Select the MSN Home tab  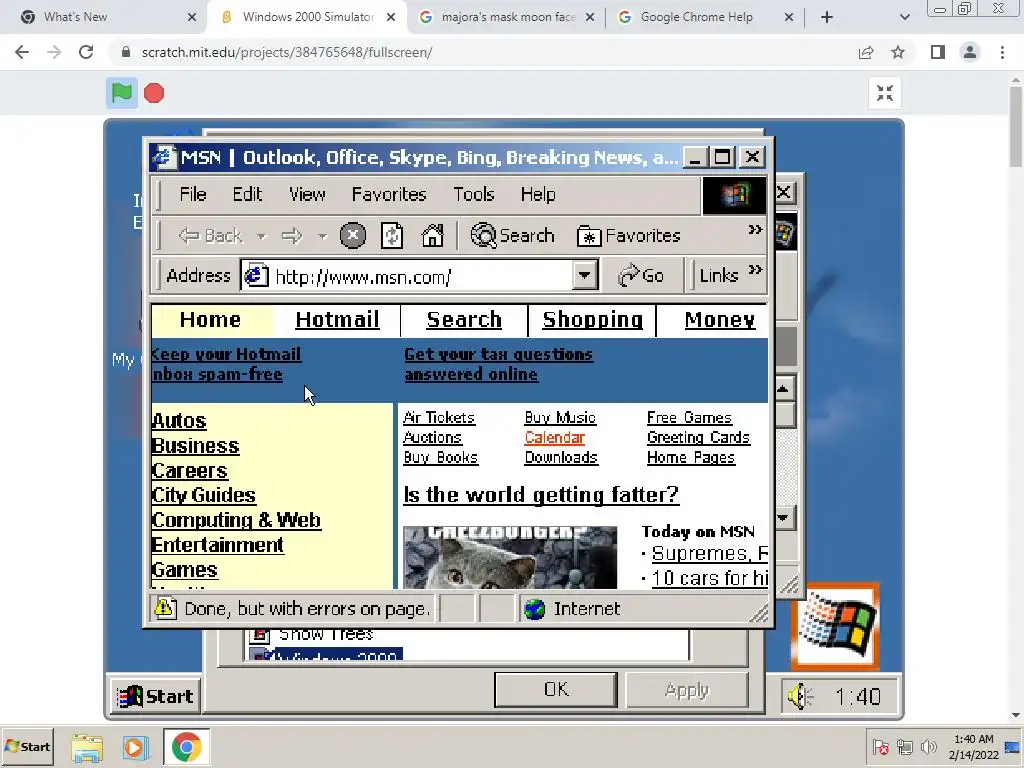tap(210, 320)
